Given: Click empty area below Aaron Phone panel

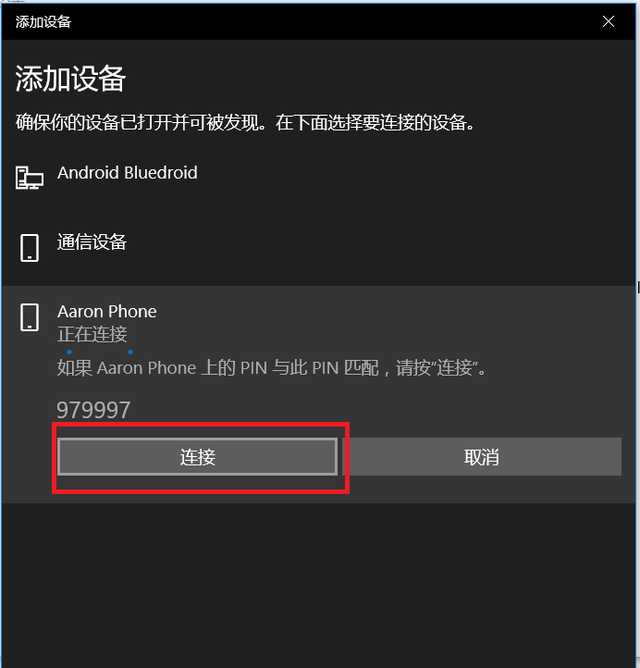Looking at the screenshot, I should coord(319,584).
